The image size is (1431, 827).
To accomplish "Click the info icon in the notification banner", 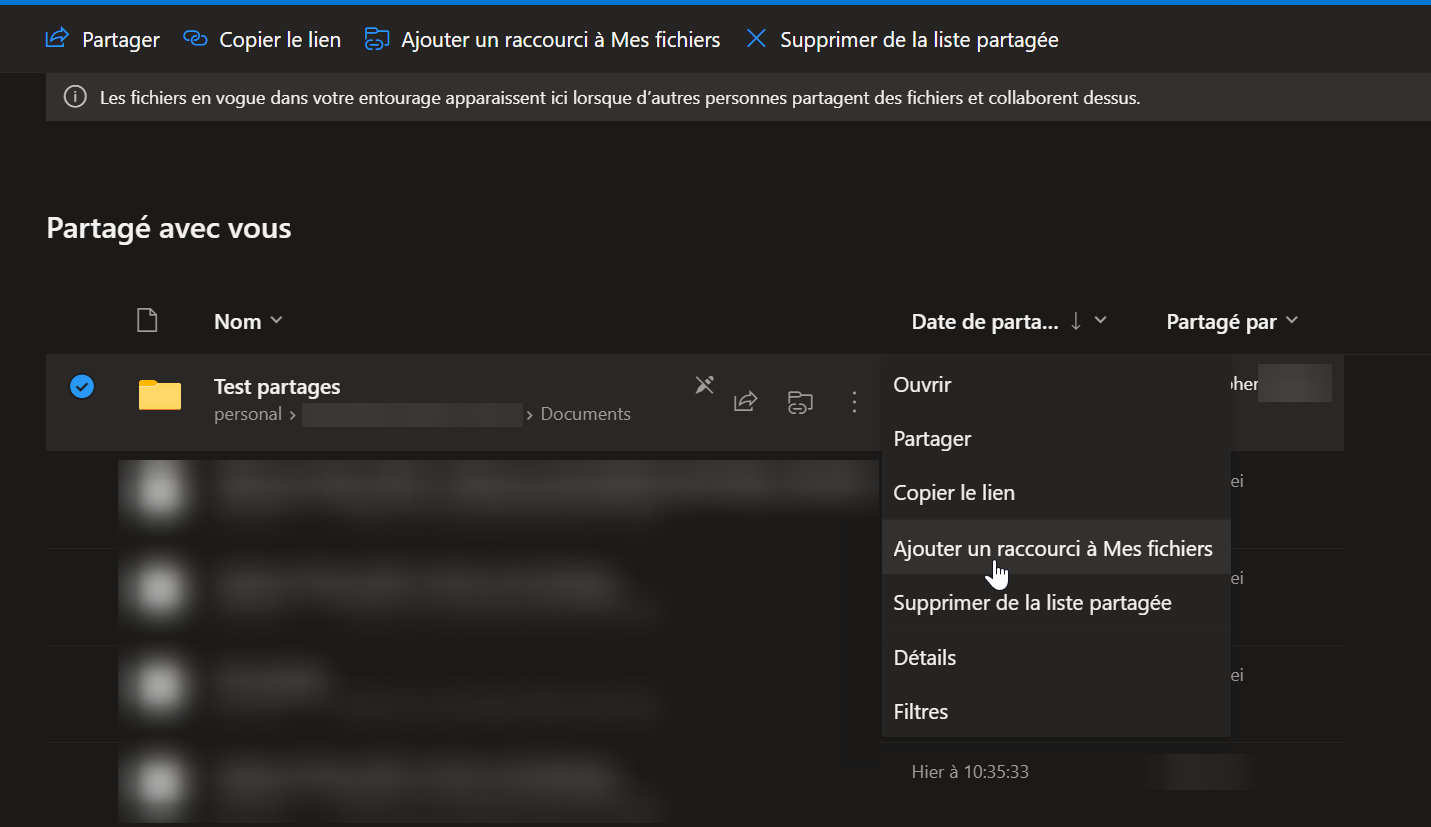I will [x=74, y=97].
